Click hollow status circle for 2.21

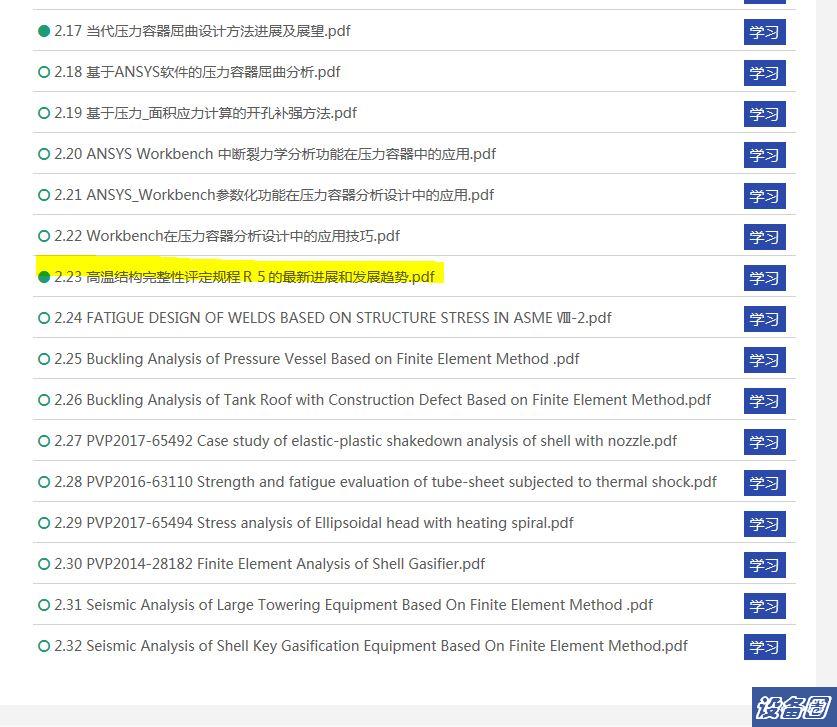(44, 195)
